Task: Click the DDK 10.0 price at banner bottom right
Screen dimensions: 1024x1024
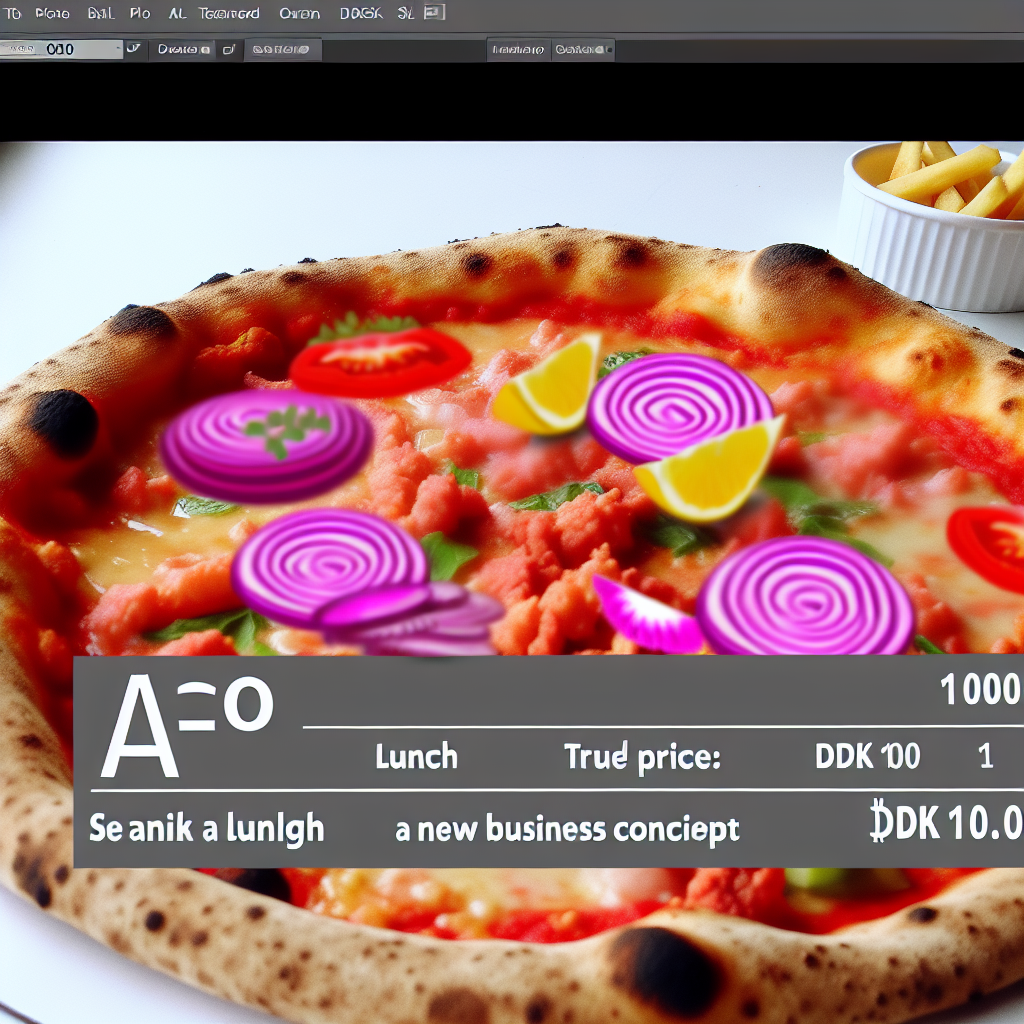Action: [945, 824]
